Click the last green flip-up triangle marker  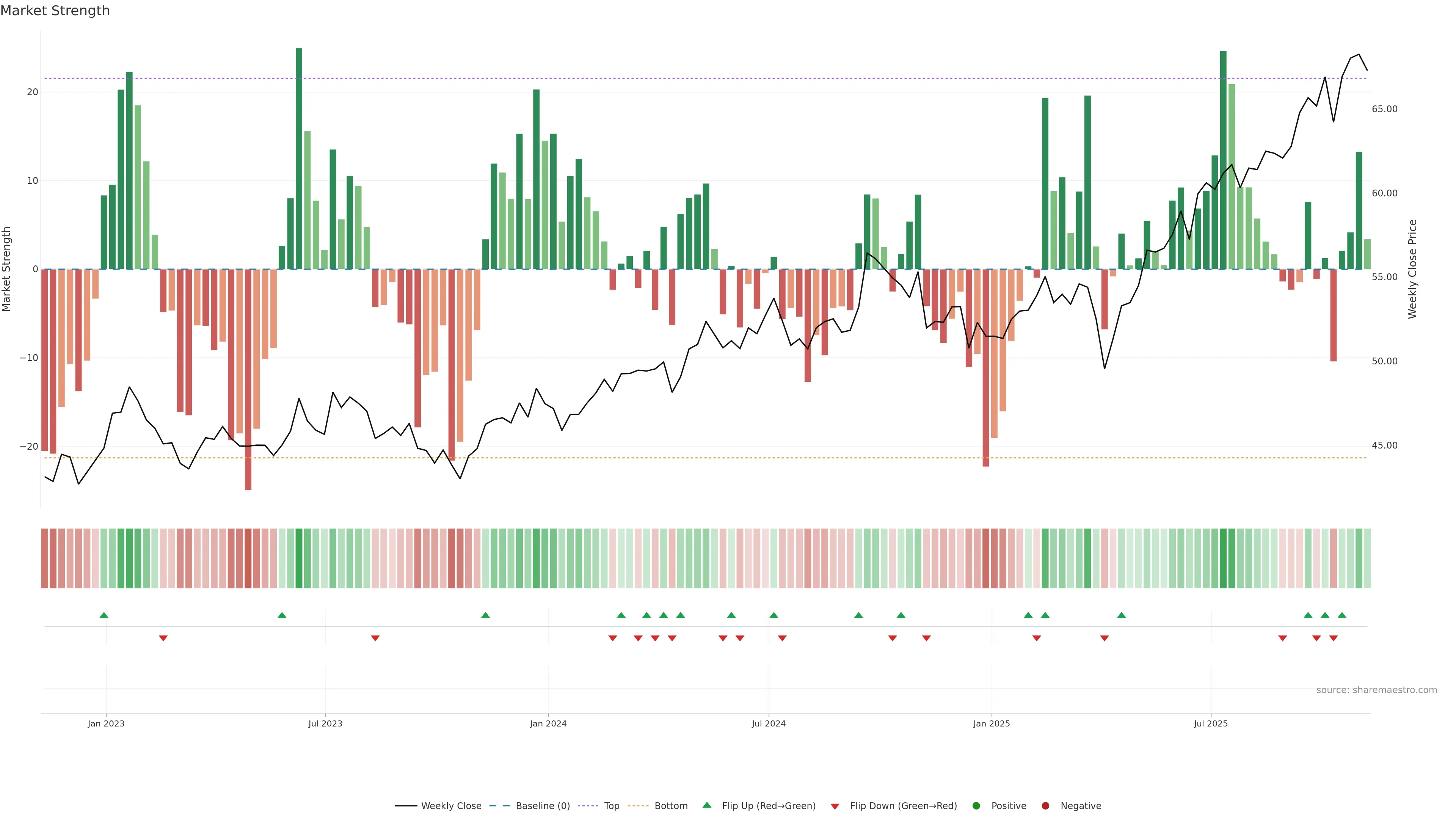click(1342, 615)
